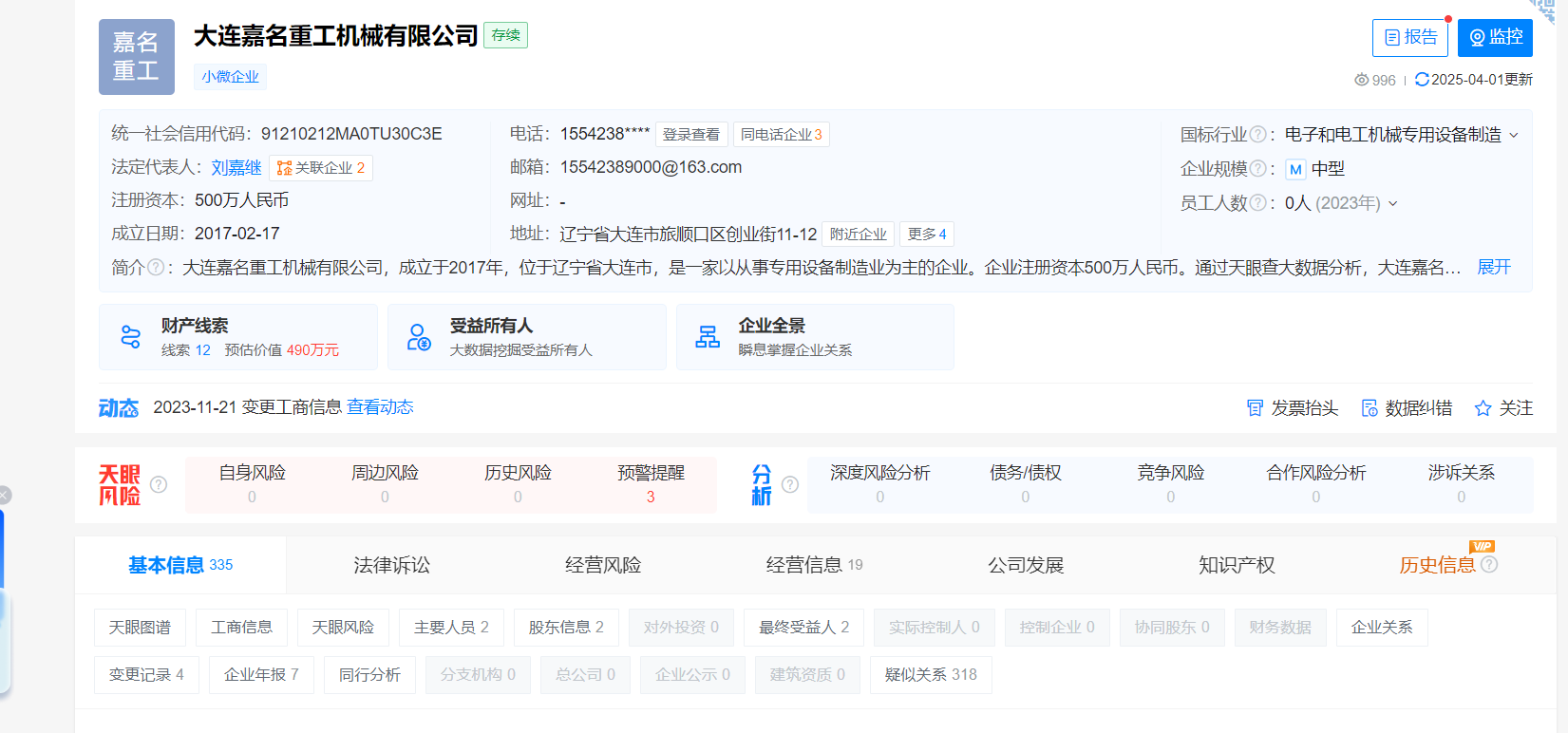This screenshot has height=733, width=1568.
Task: Jump to 变更记录 4 section
Action: pyautogui.click(x=146, y=674)
